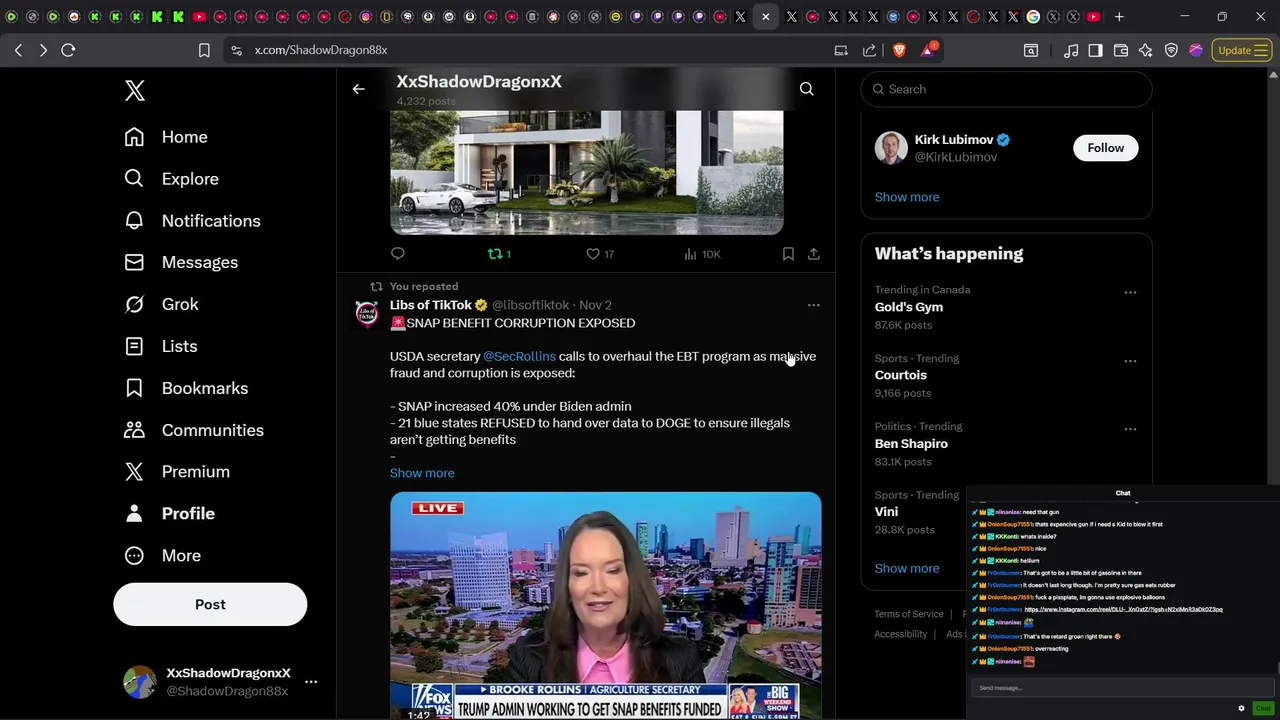
Task: Open Premium in the sidebar
Action: point(177,471)
